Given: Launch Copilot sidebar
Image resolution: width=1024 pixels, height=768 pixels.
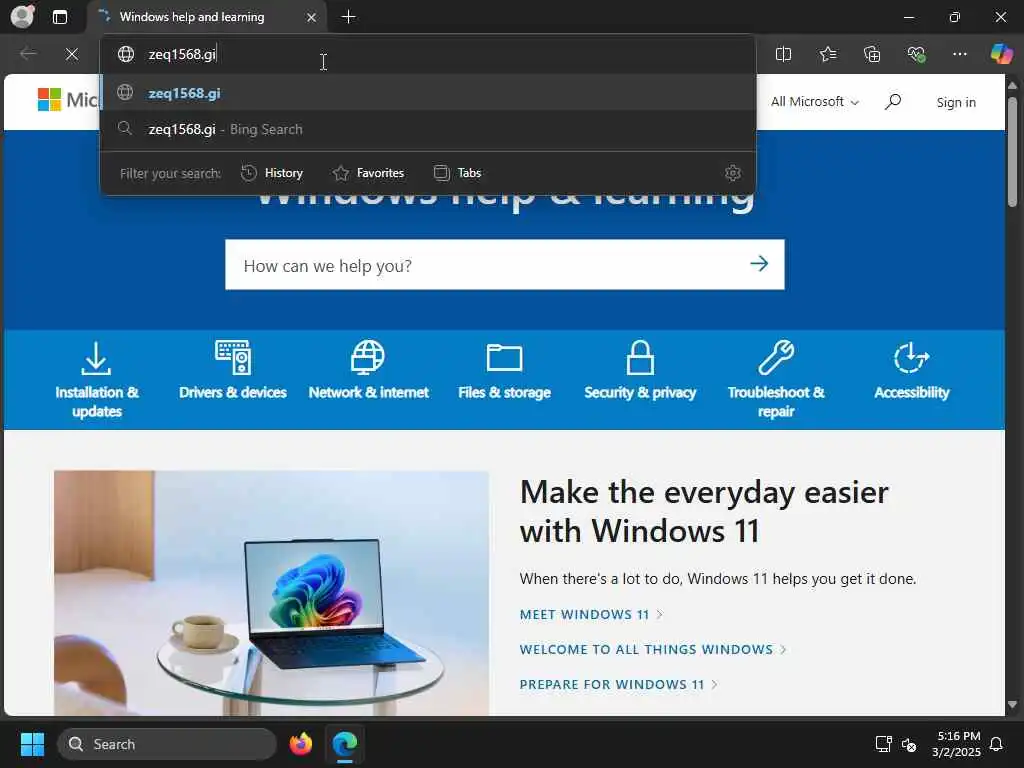Looking at the screenshot, I should pyautogui.click(x=1001, y=54).
